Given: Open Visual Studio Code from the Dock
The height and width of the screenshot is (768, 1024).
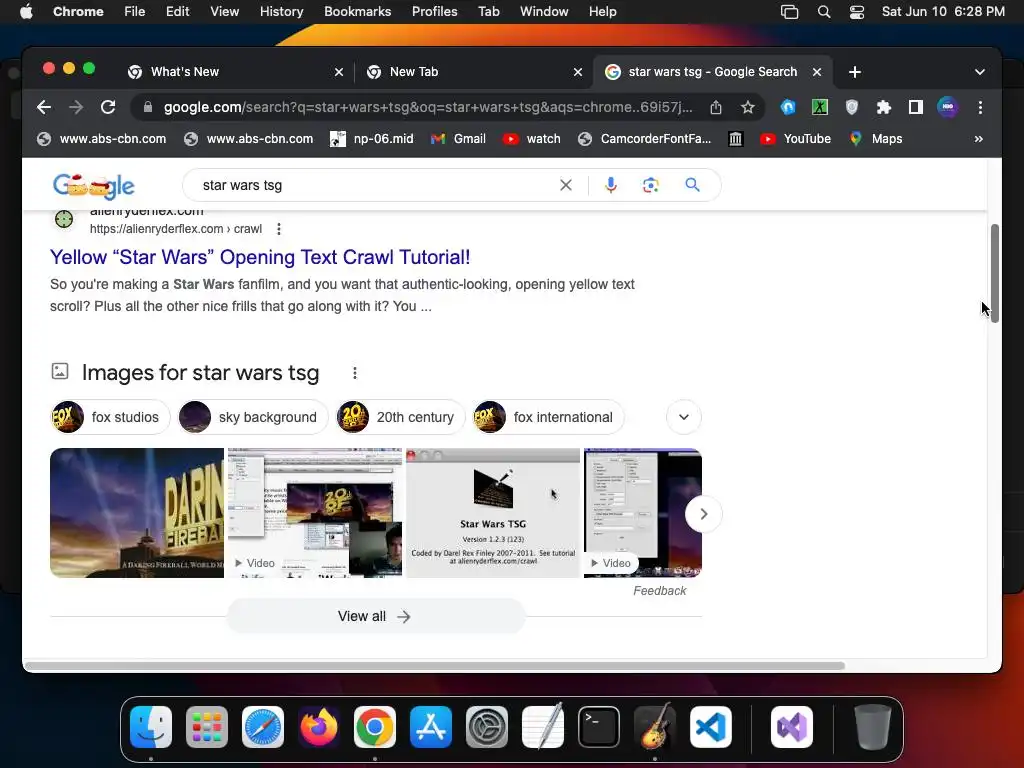Looking at the screenshot, I should point(711,727).
